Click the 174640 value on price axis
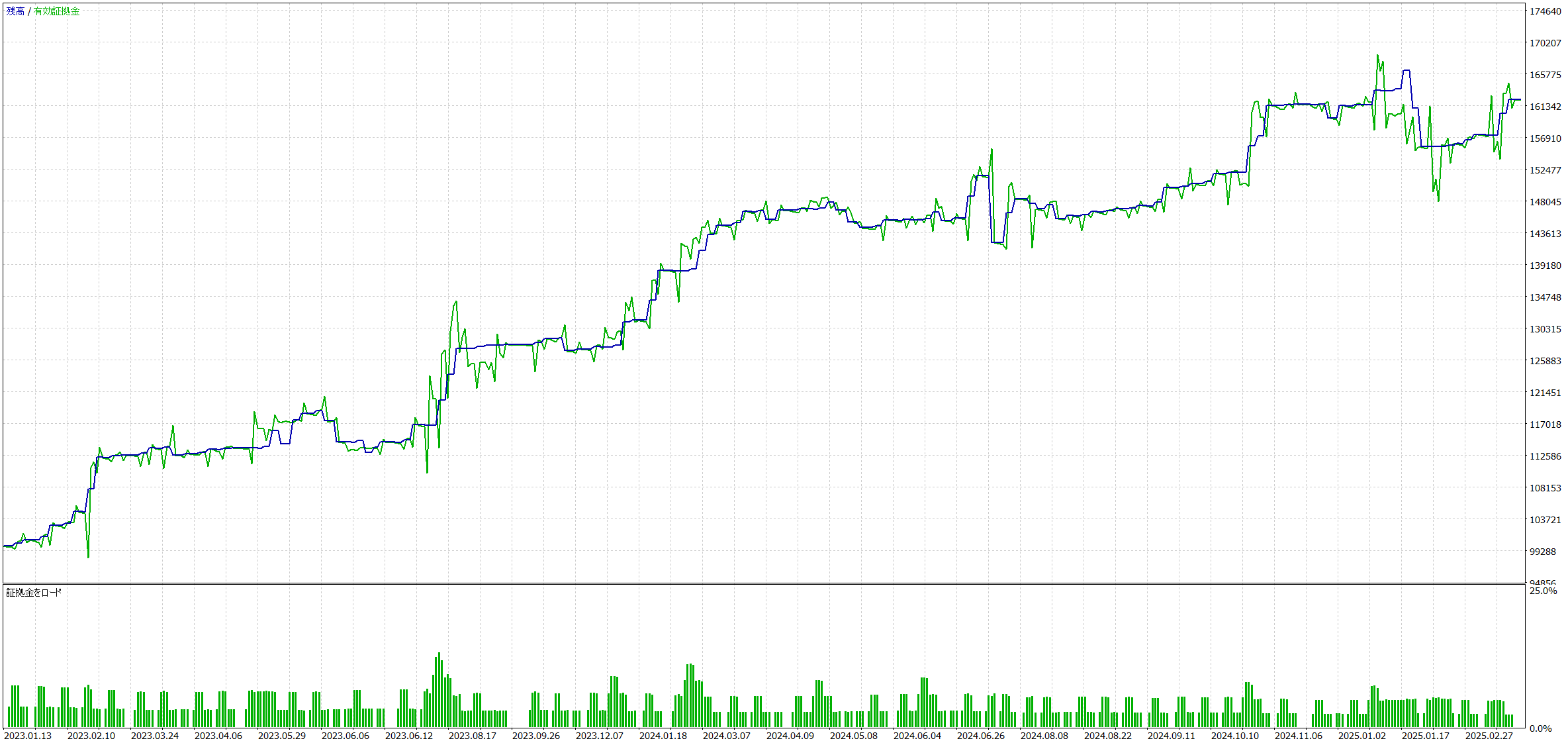 [1545, 11]
